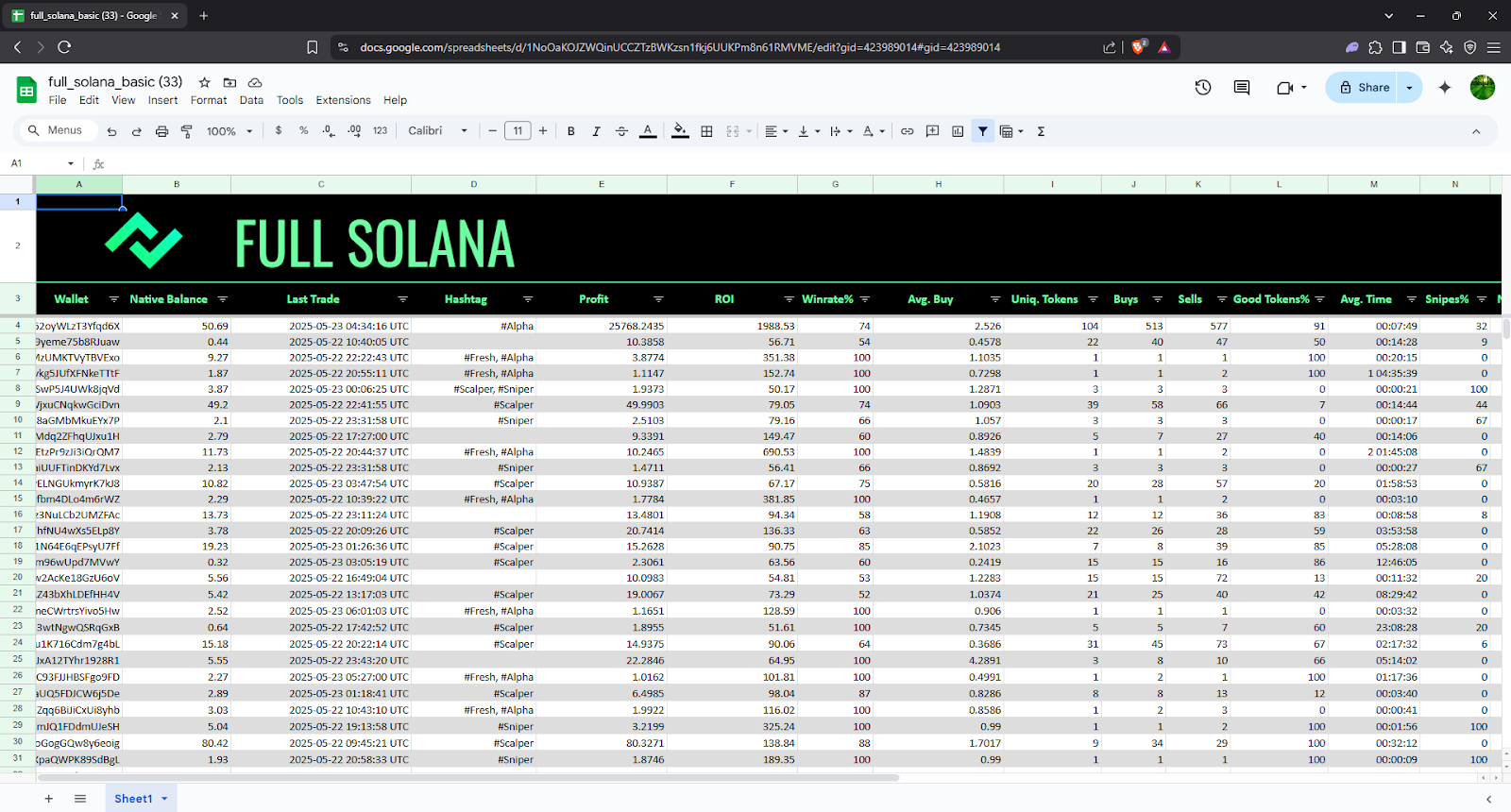Screen dimensions: 1511x812
Task: Toggle the filter button in toolbar
Action: tap(983, 131)
